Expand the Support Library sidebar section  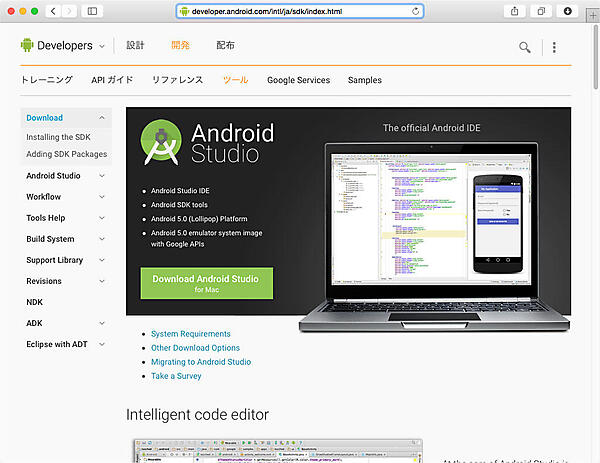coord(101,260)
